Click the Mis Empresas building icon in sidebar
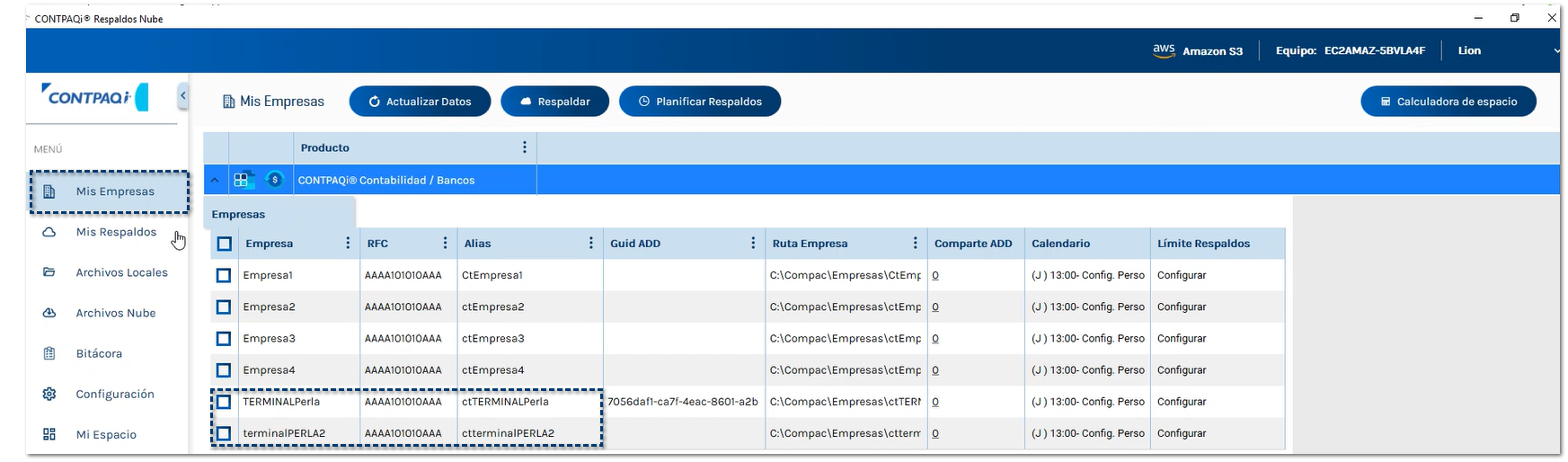 [49, 191]
